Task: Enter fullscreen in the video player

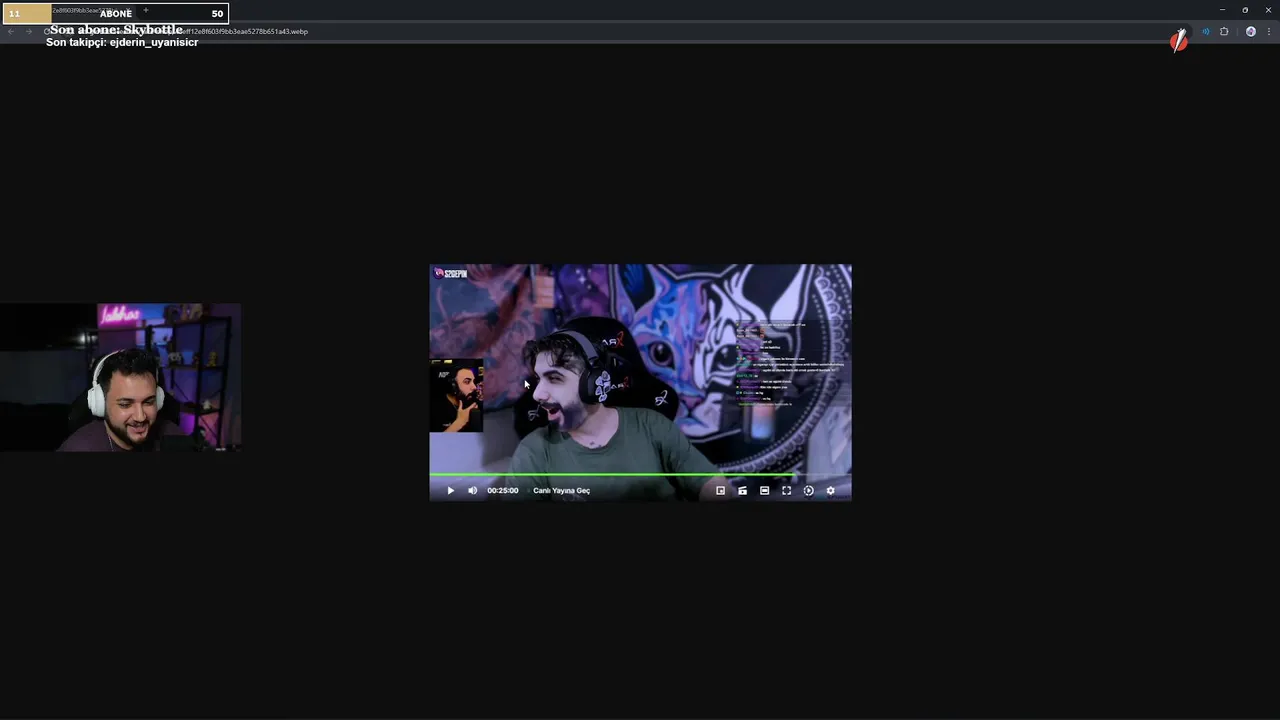Action: (786, 491)
